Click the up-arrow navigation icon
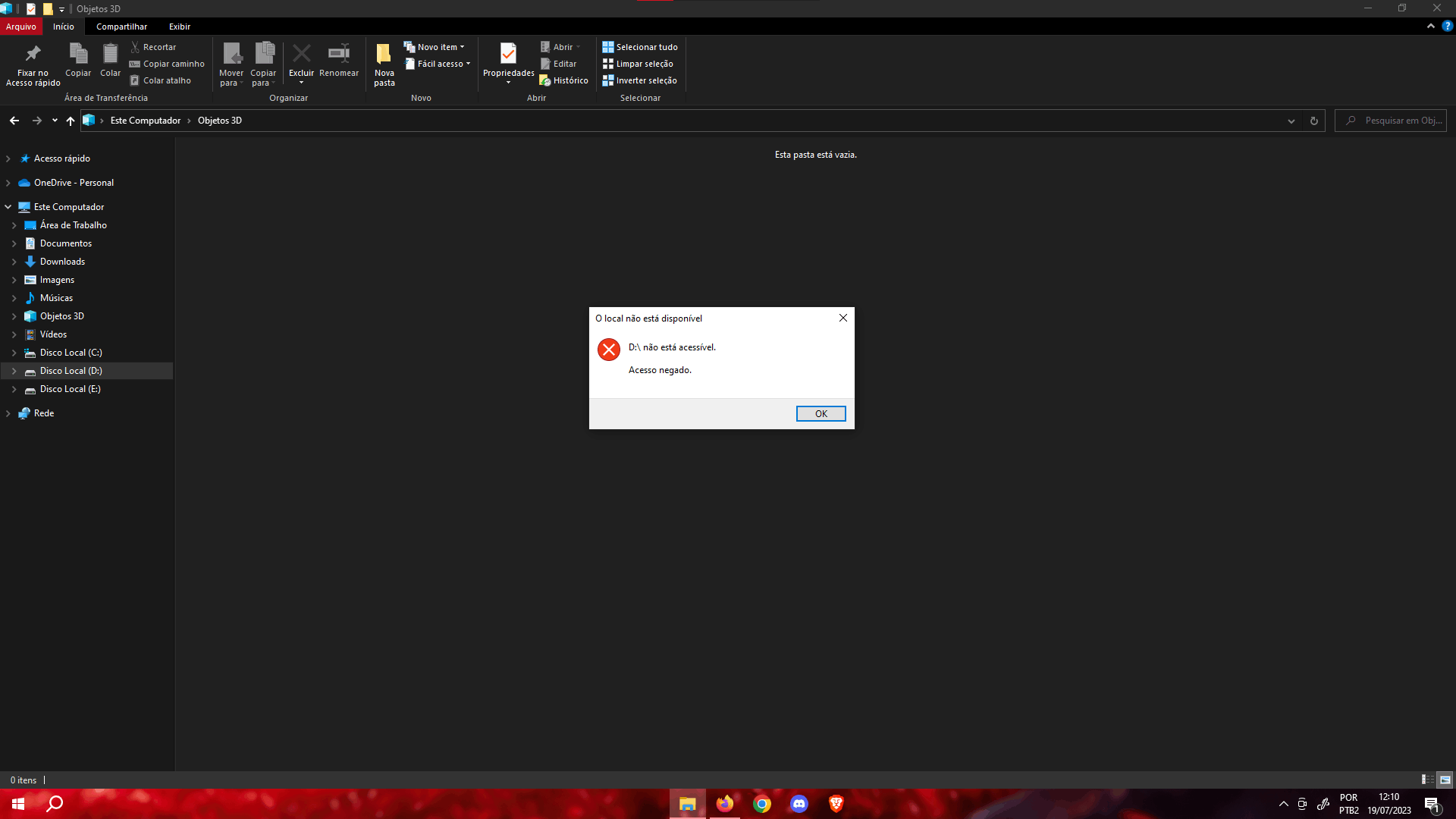The image size is (1456, 819). [70, 121]
